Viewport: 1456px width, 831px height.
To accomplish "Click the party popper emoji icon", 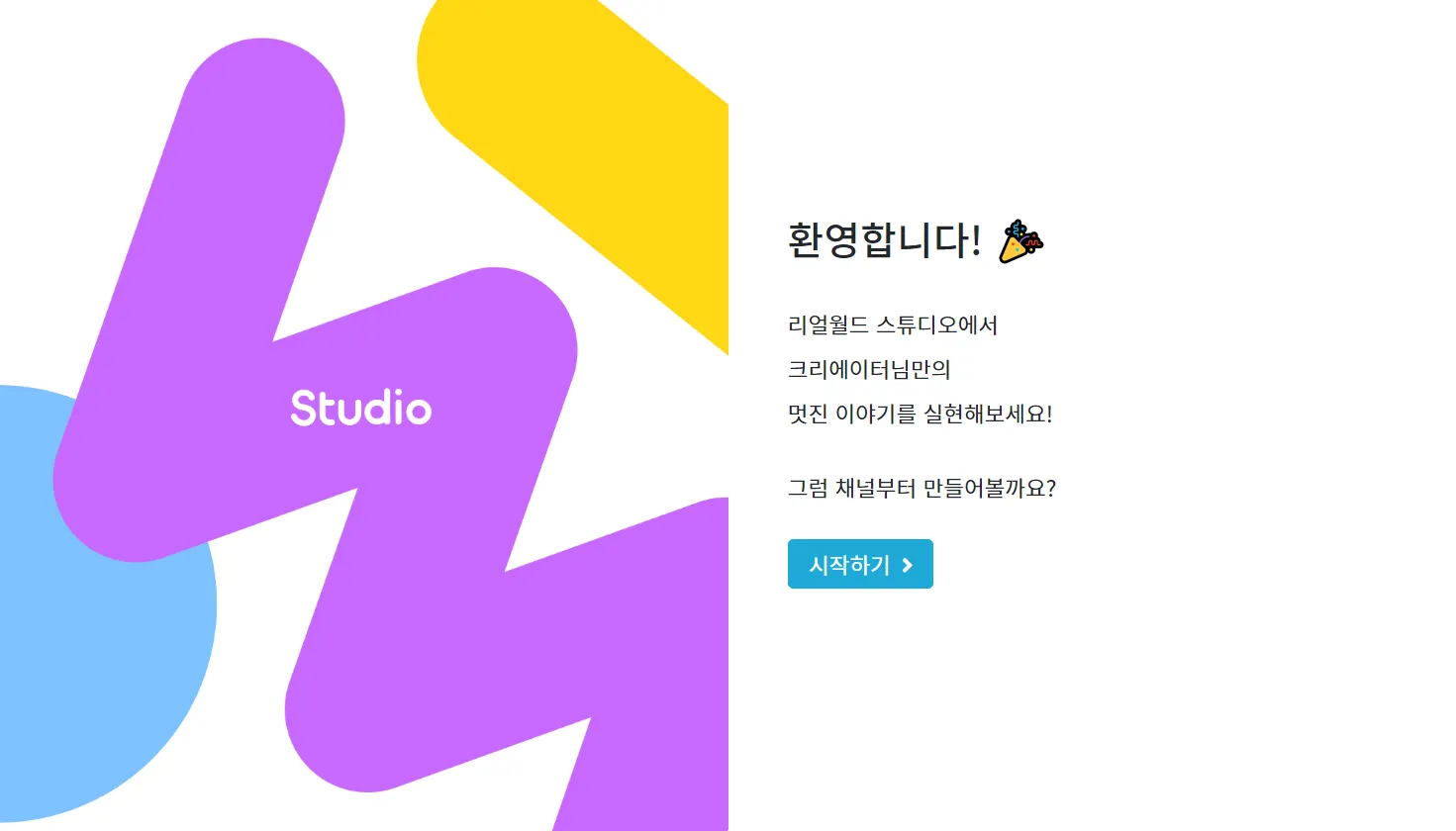I will [x=1020, y=241].
